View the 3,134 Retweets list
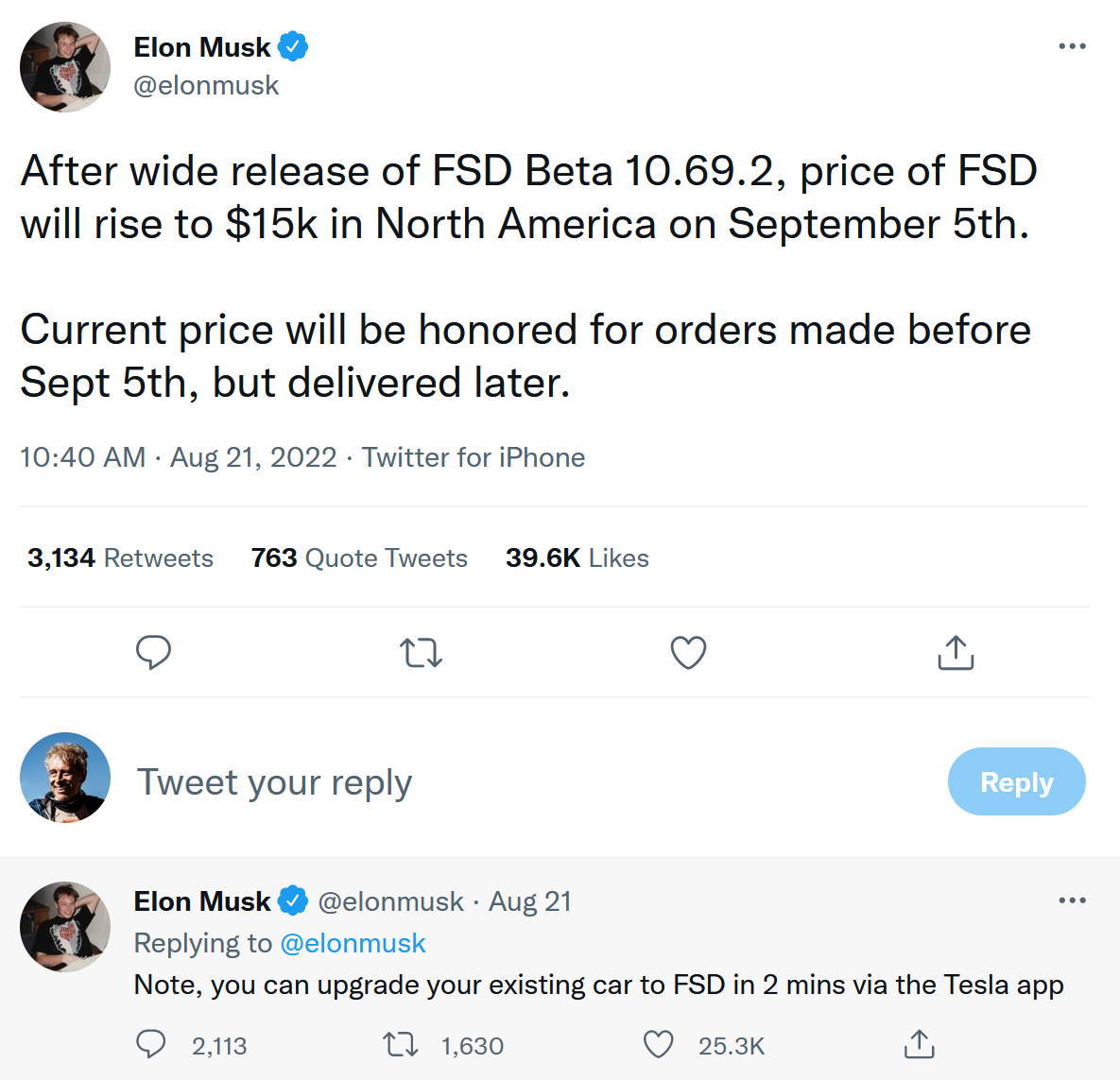1120x1080 pixels. tap(120, 558)
